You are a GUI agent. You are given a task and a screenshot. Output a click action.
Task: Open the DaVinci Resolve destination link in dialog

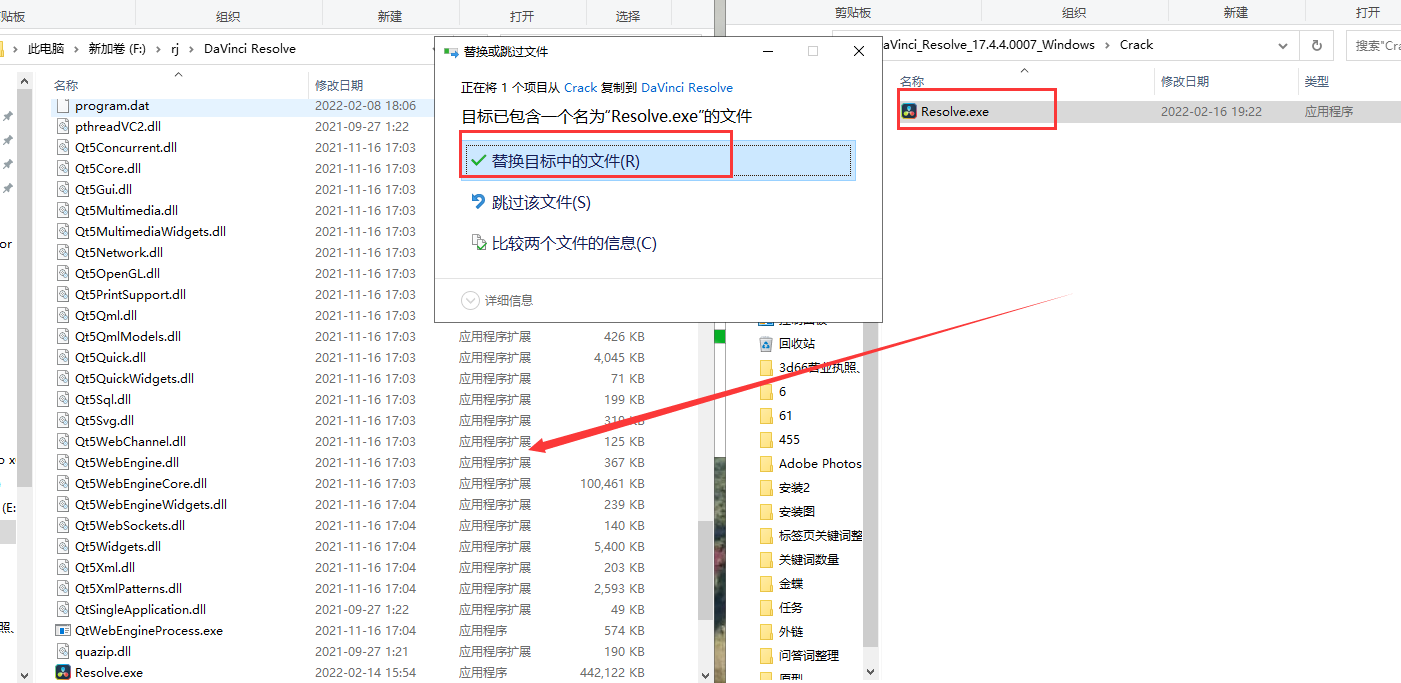pyautogui.click(x=687, y=88)
